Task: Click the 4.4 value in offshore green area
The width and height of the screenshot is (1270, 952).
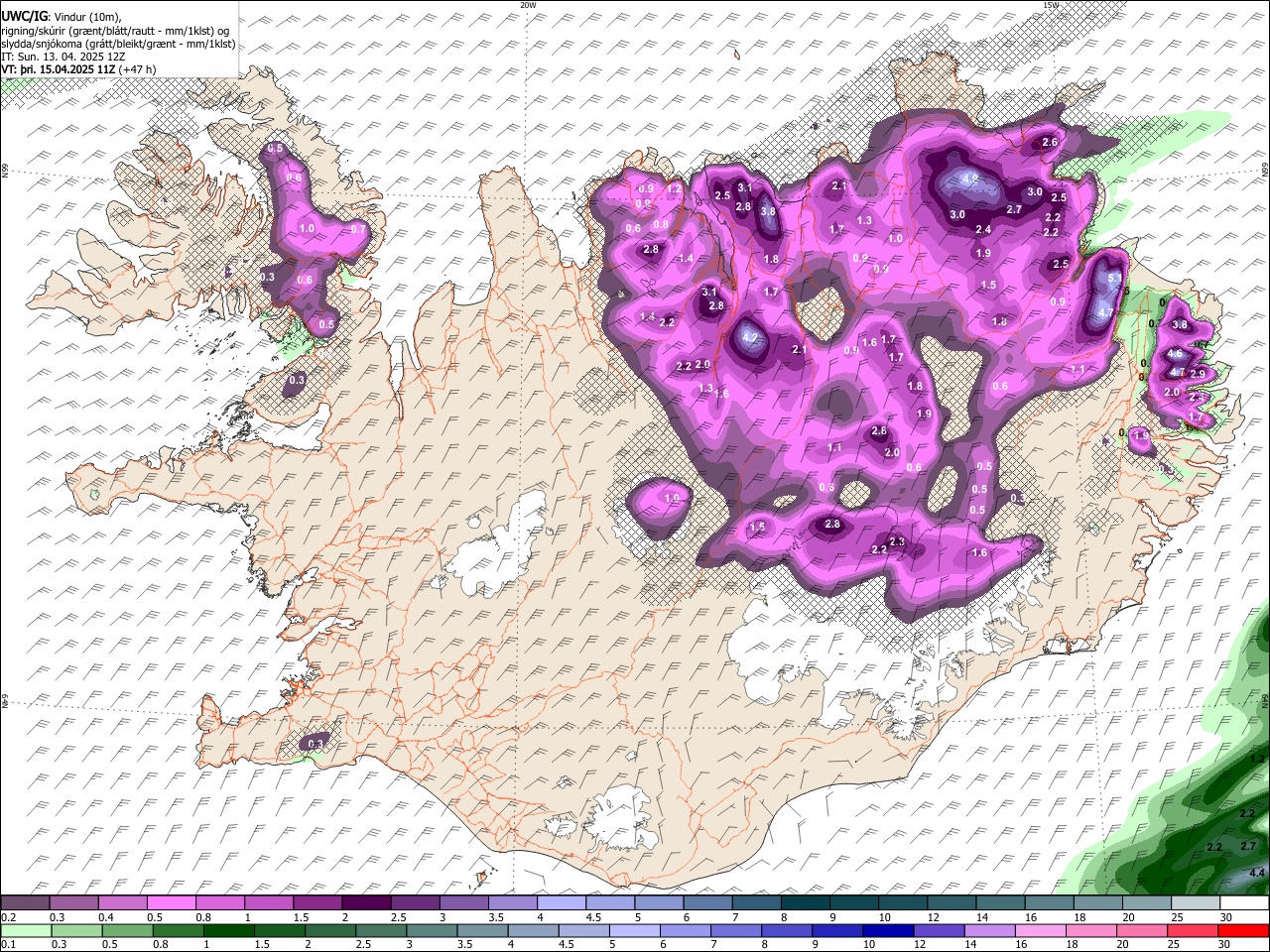Action: (1257, 873)
